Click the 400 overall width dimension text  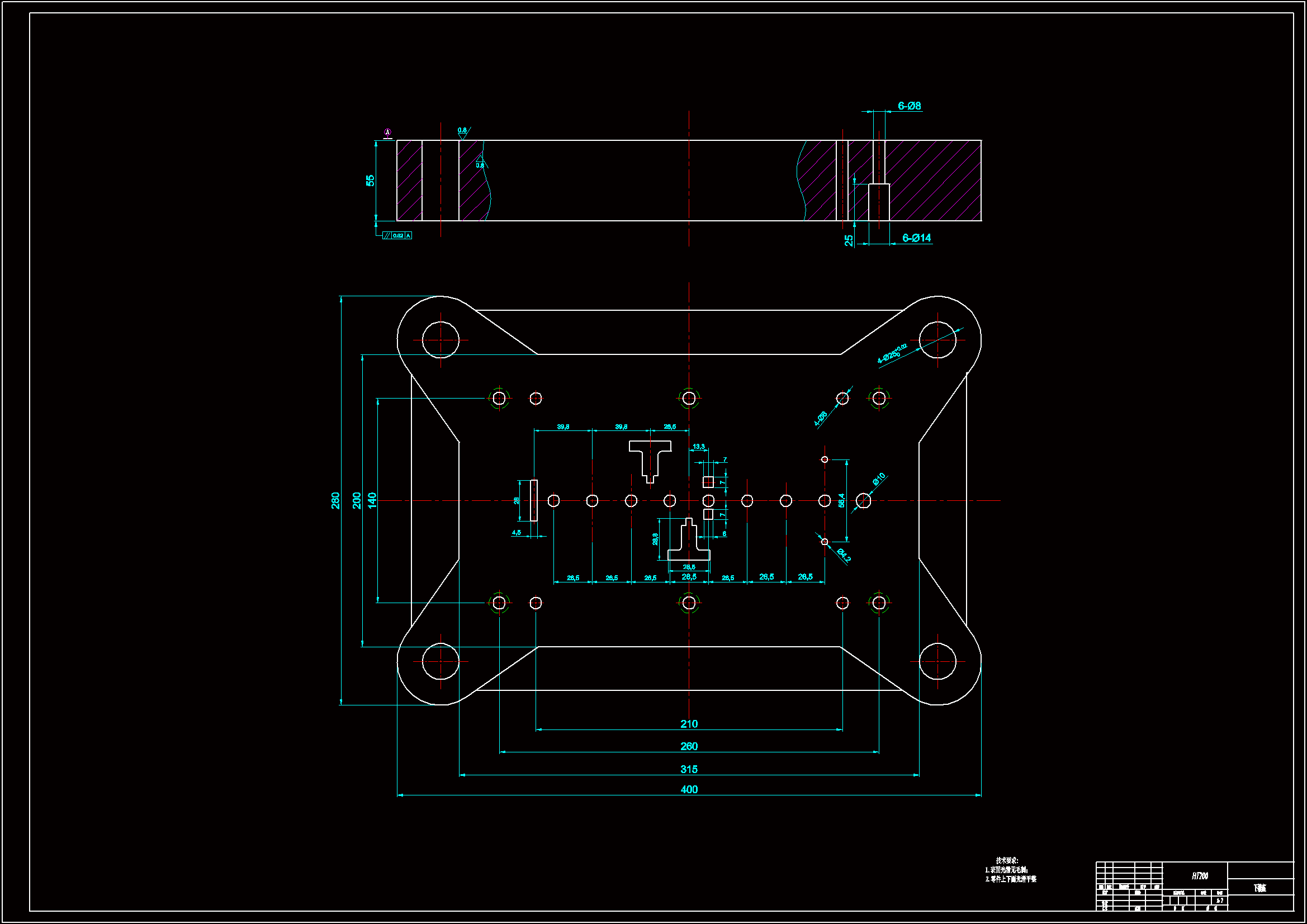[689, 789]
